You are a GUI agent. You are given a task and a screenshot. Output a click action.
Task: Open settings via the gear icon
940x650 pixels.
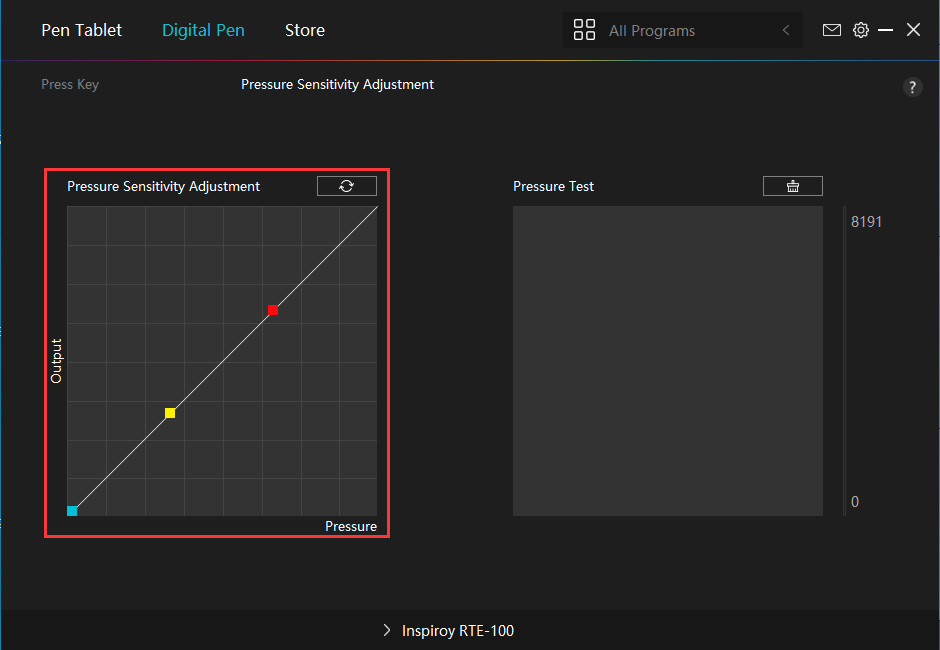click(x=860, y=30)
